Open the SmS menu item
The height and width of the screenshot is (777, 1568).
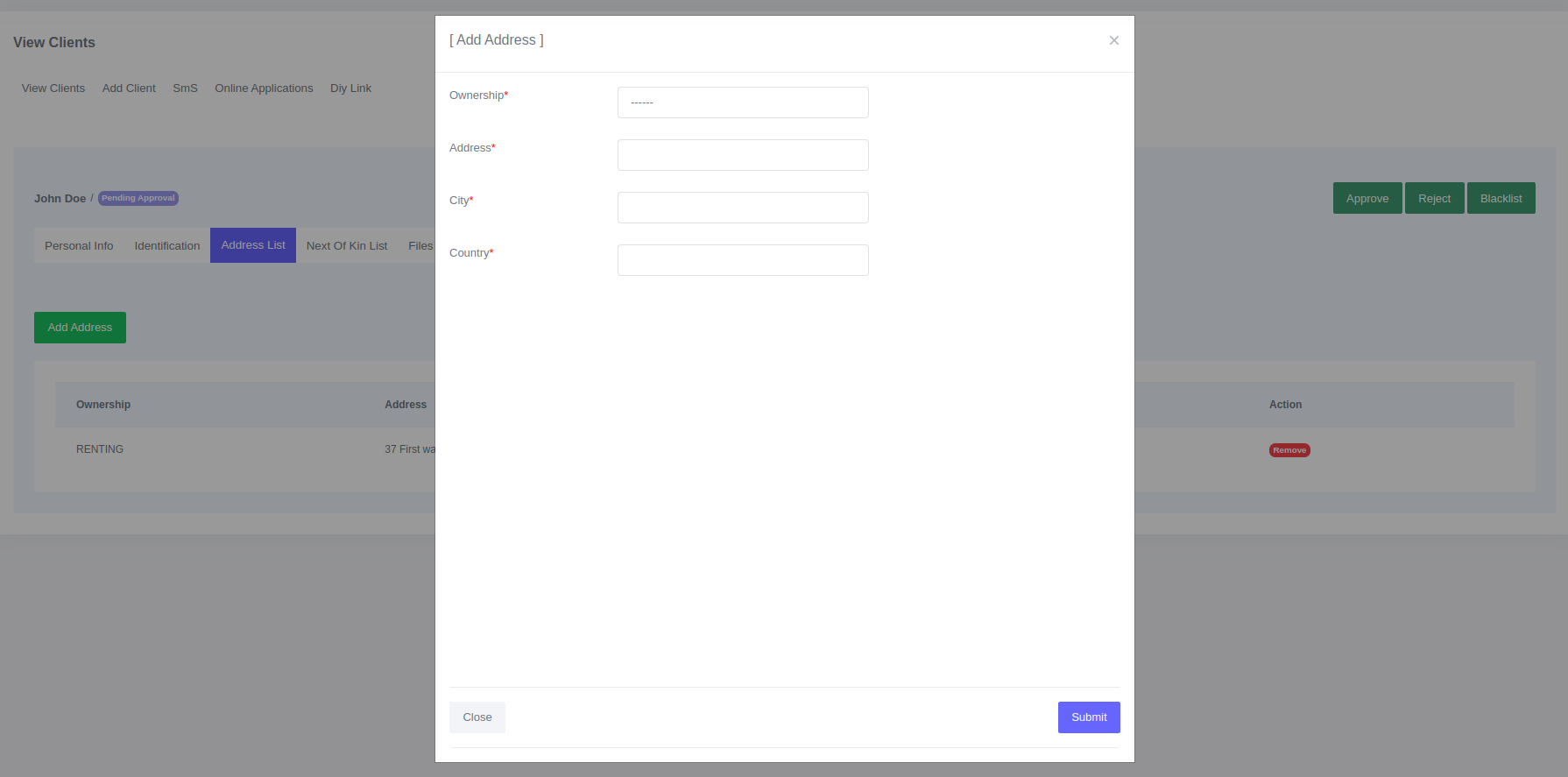coord(185,88)
